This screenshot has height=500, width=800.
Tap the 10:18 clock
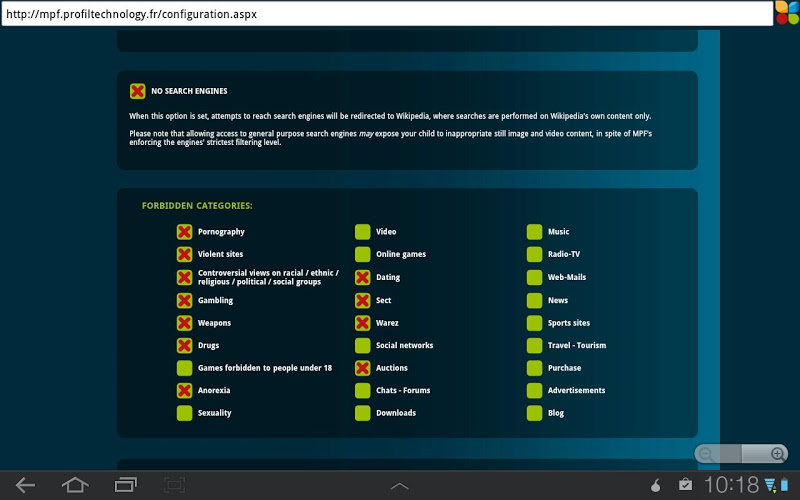click(732, 485)
